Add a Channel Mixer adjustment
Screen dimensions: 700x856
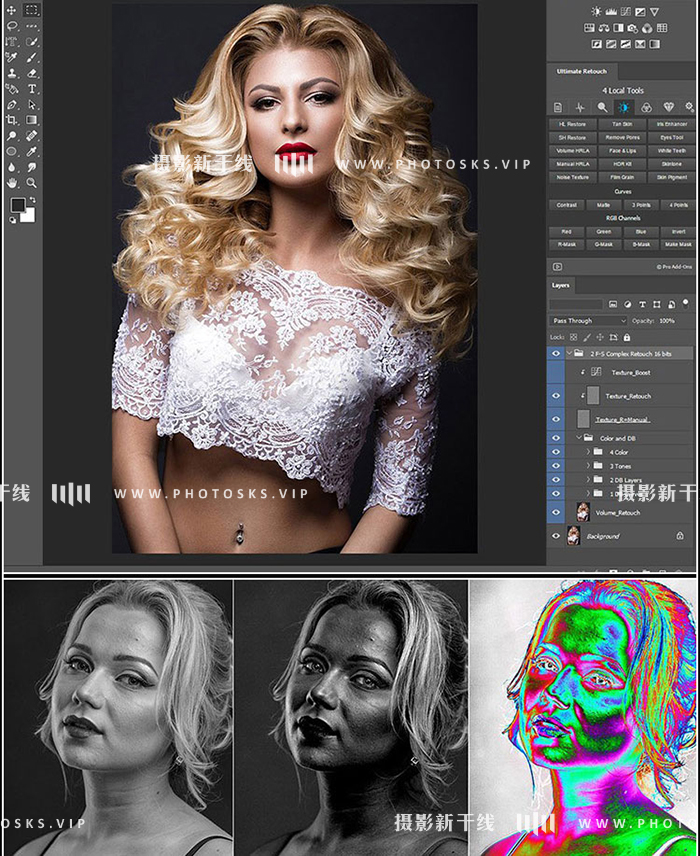pyautogui.click(x=647, y=28)
